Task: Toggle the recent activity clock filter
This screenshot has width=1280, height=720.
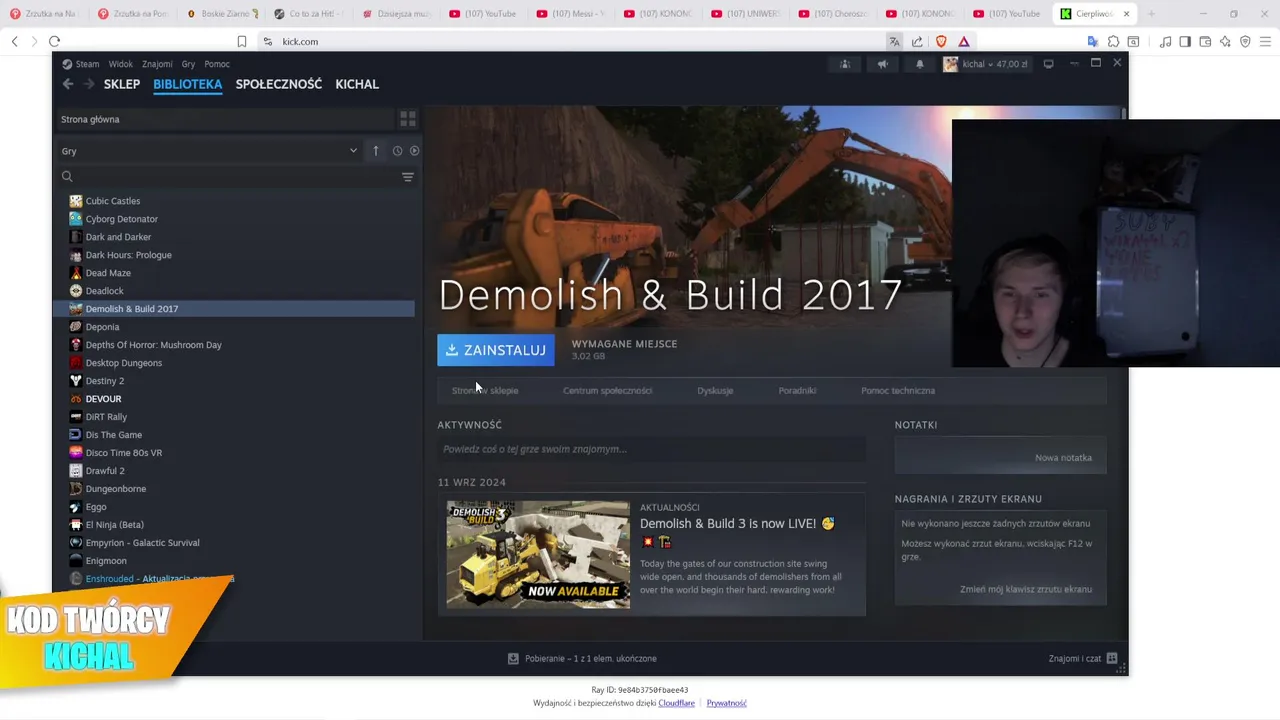Action: point(397,151)
